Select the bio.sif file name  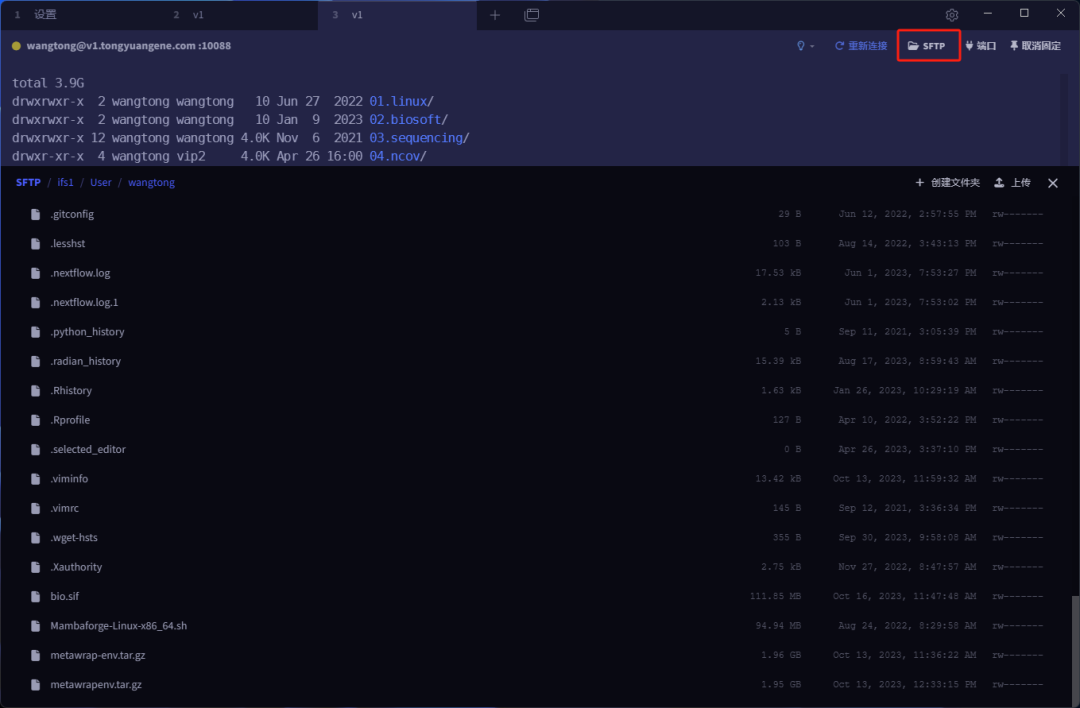tap(64, 596)
